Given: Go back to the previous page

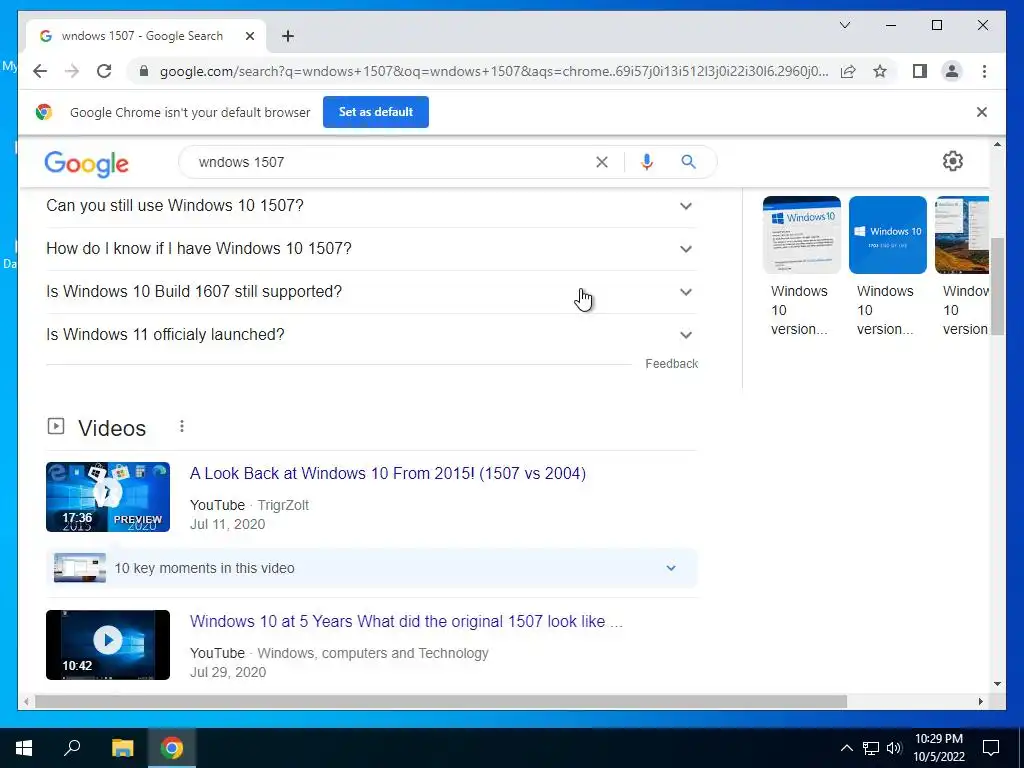Looking at the screenshot, I should (x=40, y=71).
